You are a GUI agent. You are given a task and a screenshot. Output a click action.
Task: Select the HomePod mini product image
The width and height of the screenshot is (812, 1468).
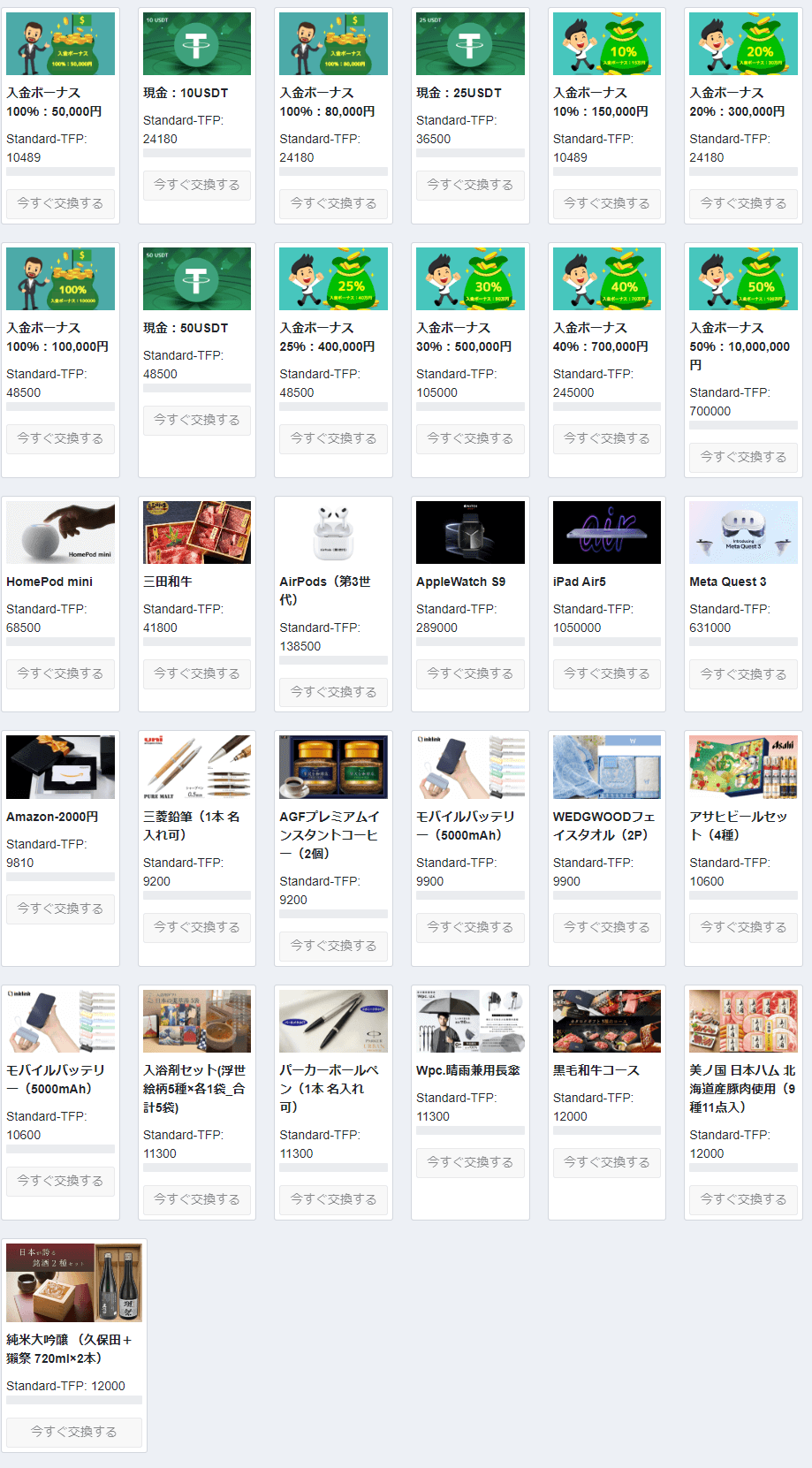60,532
